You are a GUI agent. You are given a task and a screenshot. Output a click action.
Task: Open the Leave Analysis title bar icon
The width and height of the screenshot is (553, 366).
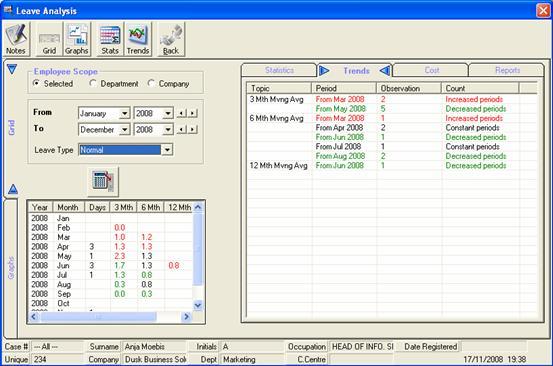[x=8, y=10]
